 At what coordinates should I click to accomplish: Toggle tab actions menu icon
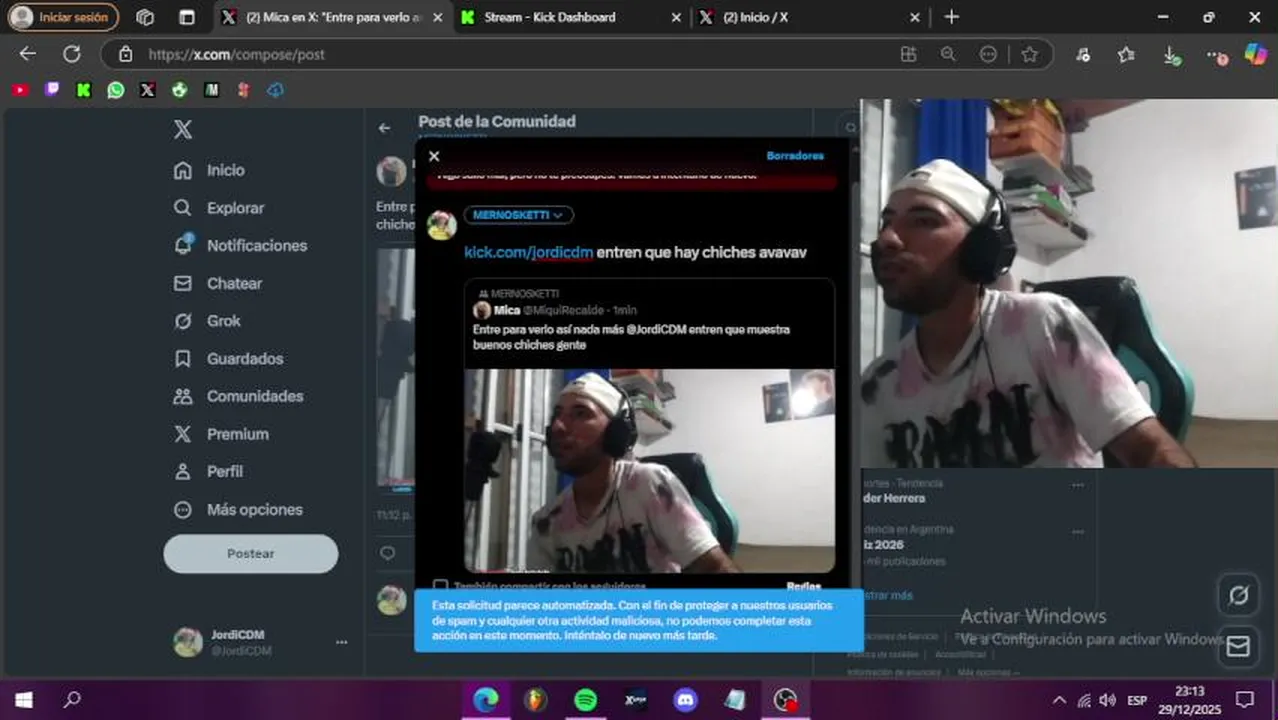(x=187, y=17)
